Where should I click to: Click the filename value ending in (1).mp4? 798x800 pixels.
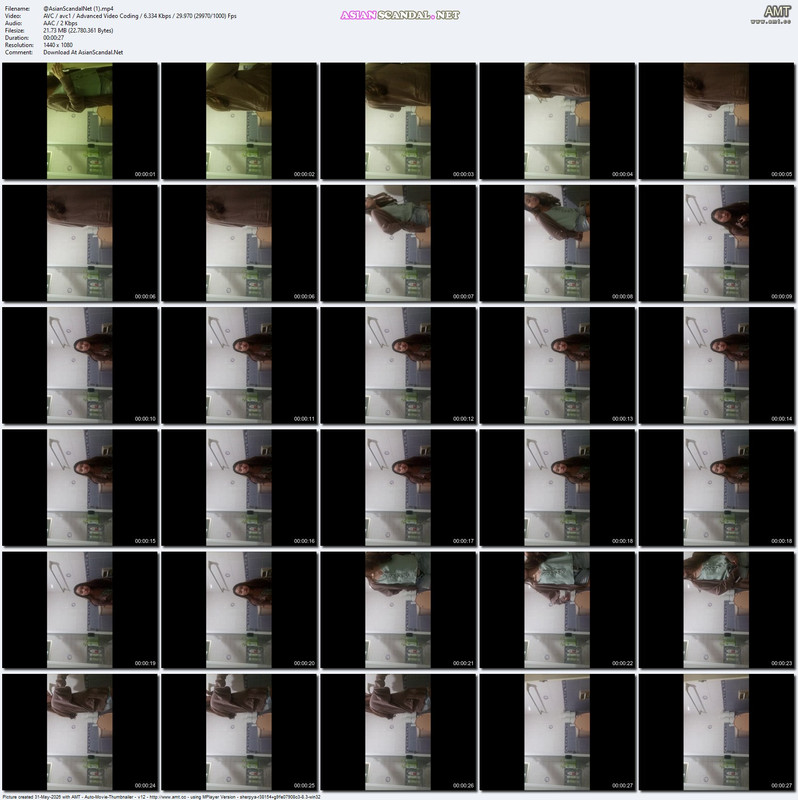pos(78,9)
